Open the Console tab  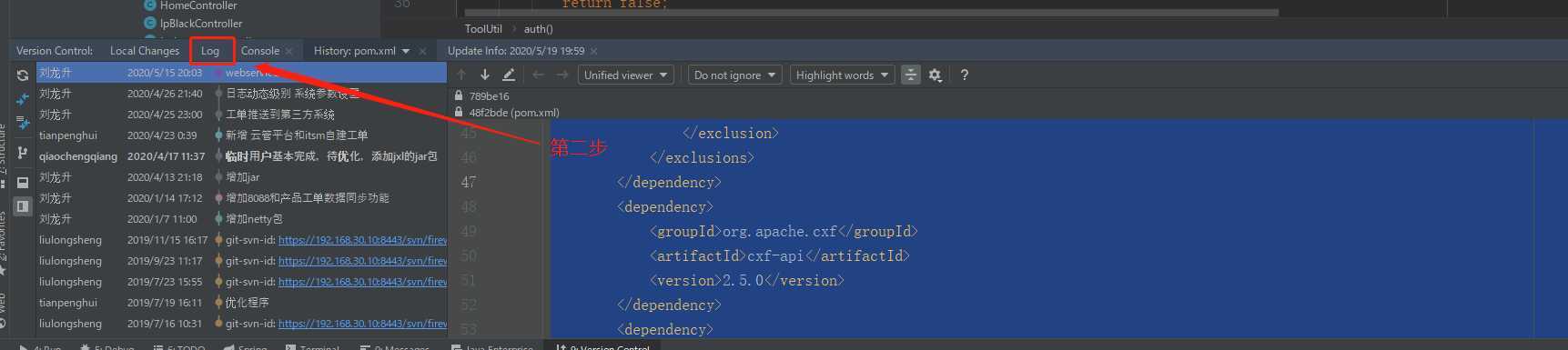coord(259,51)
